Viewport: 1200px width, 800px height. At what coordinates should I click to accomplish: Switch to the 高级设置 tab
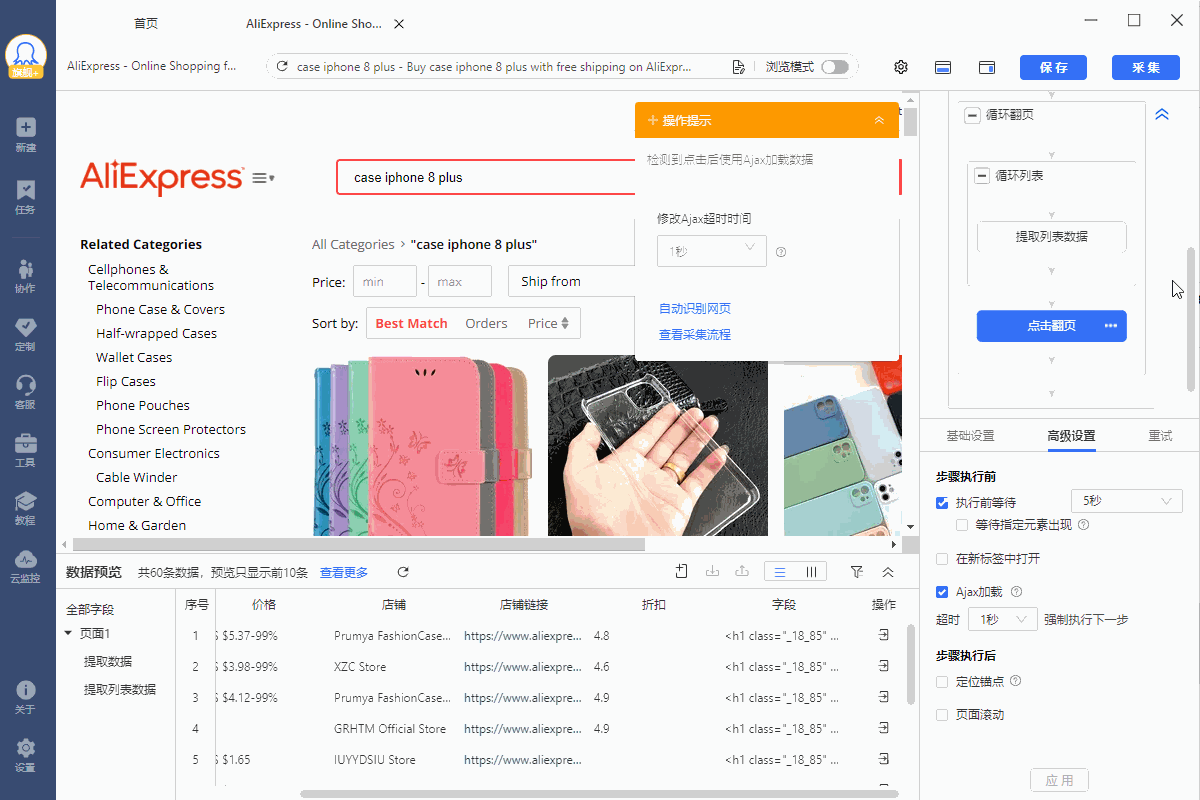point(1071,436)
